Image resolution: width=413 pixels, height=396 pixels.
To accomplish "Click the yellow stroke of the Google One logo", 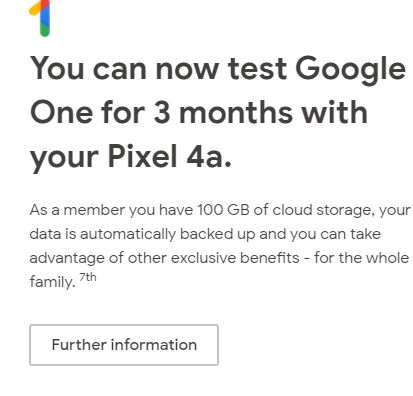I will pos(35,8).
